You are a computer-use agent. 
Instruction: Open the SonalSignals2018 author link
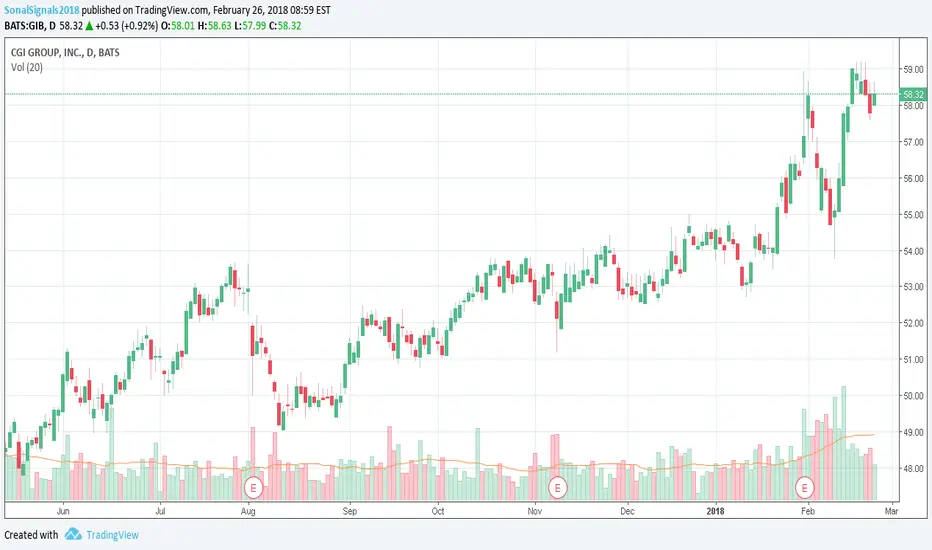[42, 10]
